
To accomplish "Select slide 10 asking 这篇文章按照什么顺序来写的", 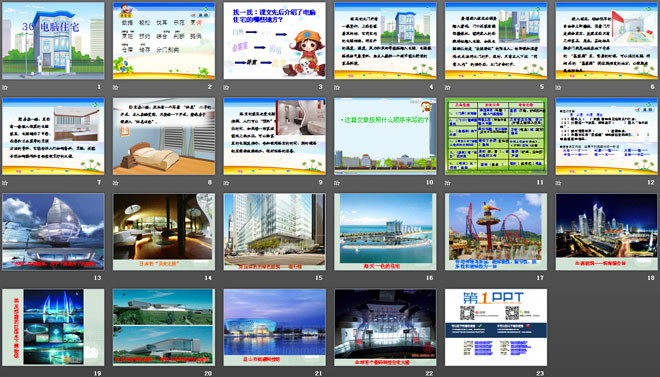I will click(x=385, y=136).
